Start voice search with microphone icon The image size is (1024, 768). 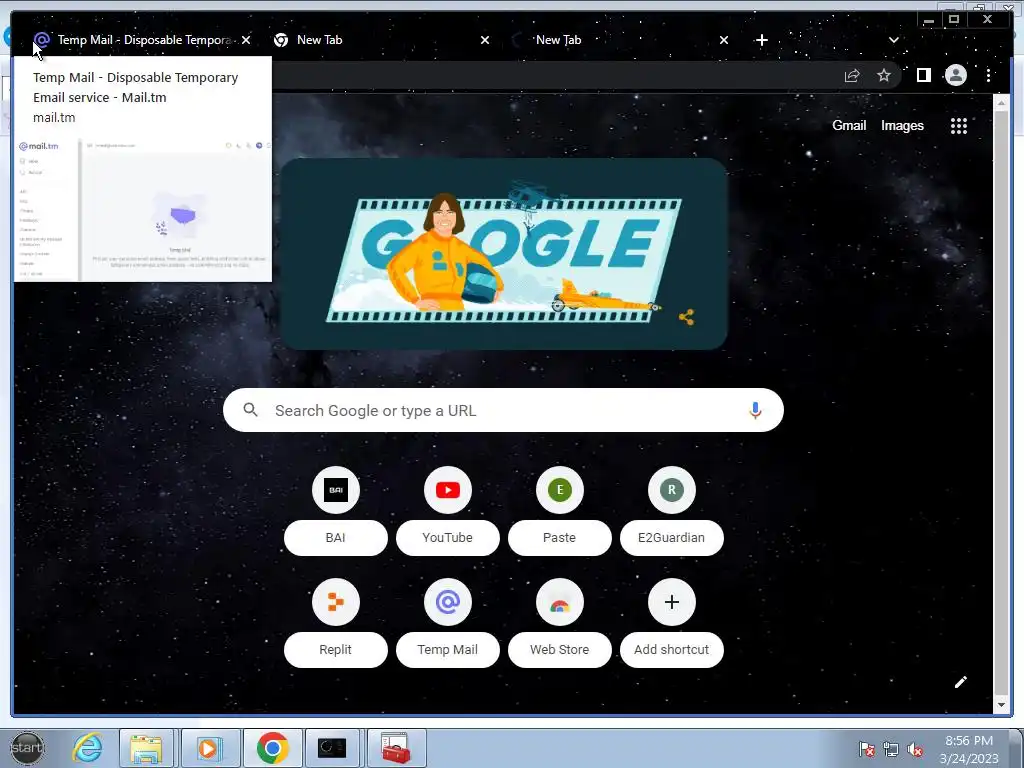[755, 410]
